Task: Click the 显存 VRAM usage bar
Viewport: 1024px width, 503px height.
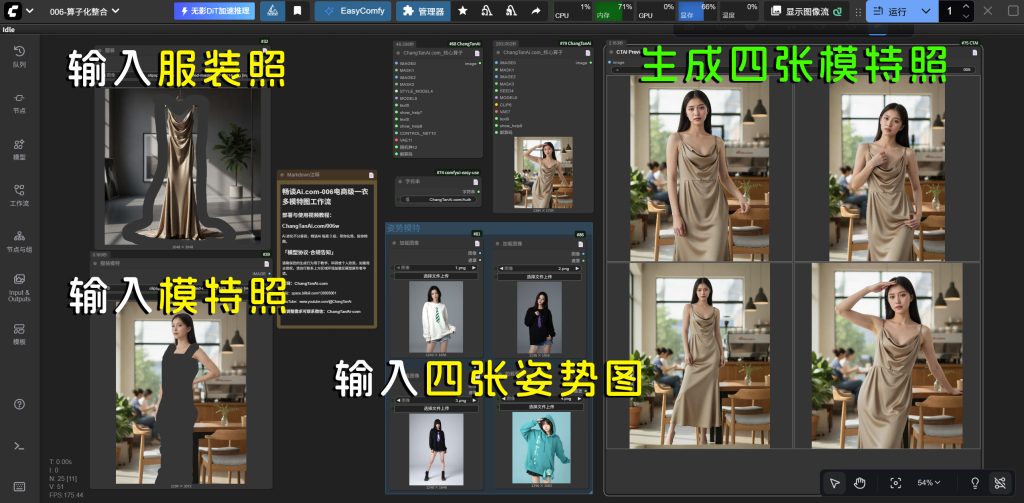Action: [697, 11]
